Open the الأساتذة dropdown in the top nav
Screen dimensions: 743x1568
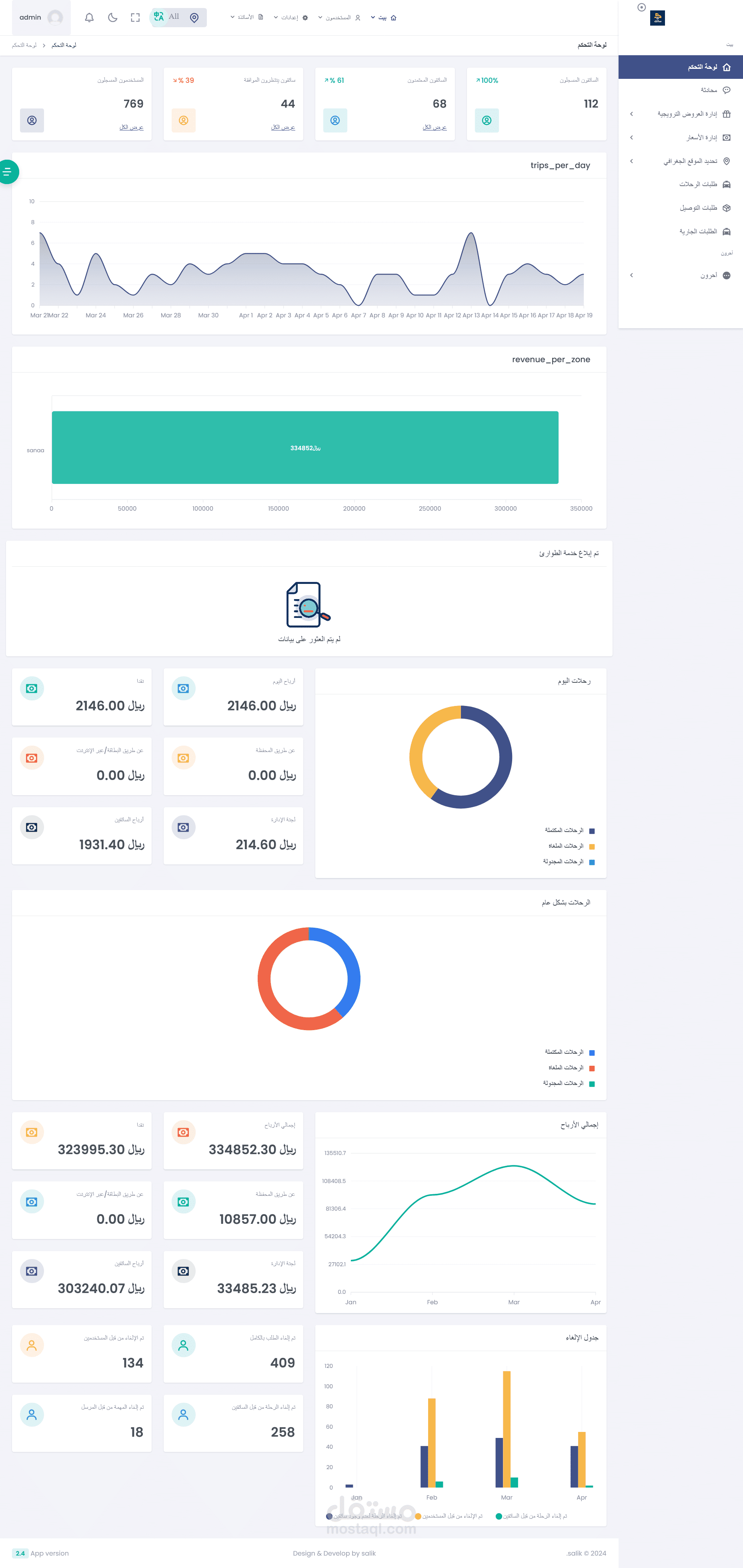pyautogui.click(x=246, y=17)
